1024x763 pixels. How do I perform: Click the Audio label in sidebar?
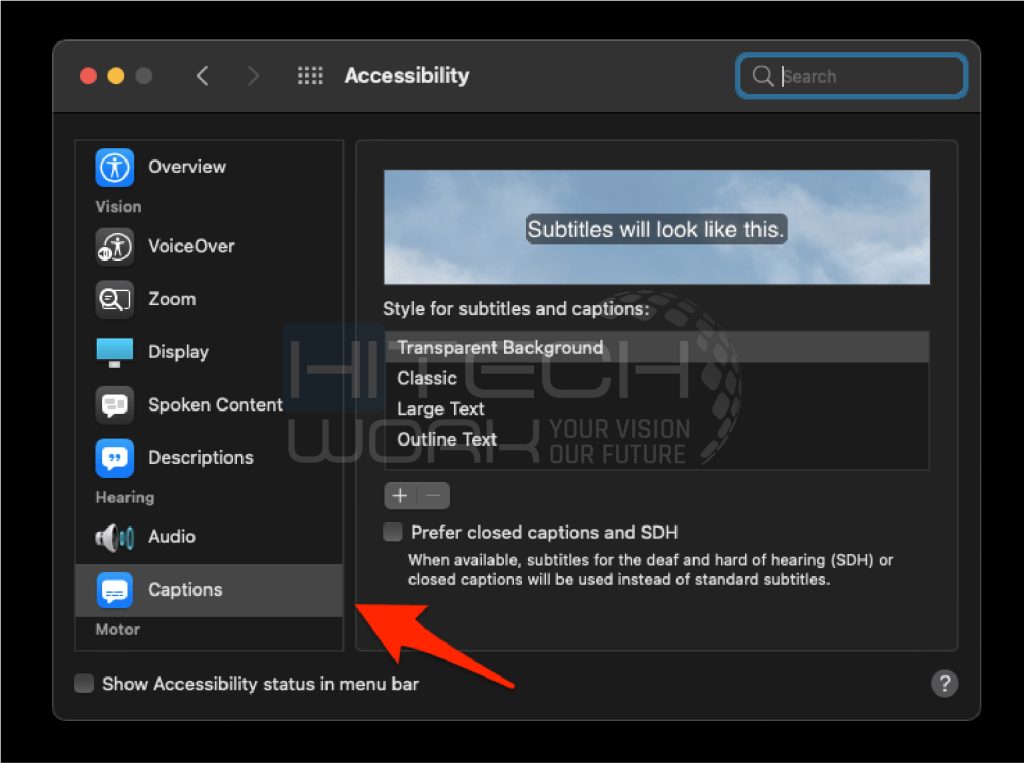[172, 537]
